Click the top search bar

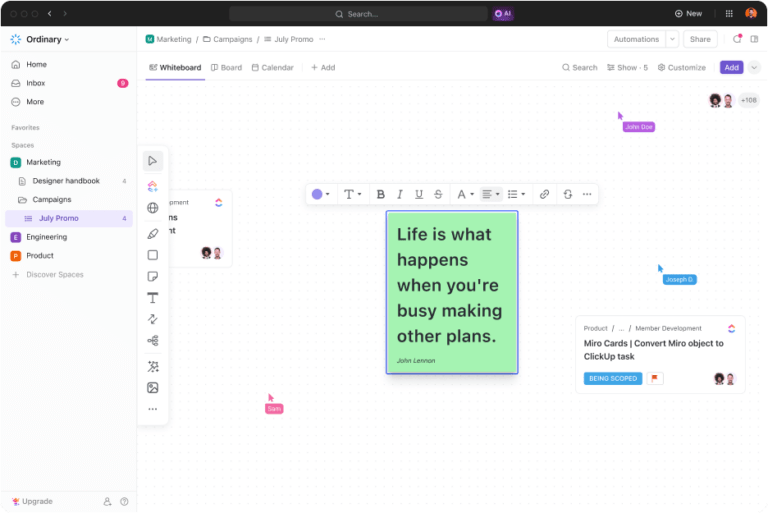[357, 14]
